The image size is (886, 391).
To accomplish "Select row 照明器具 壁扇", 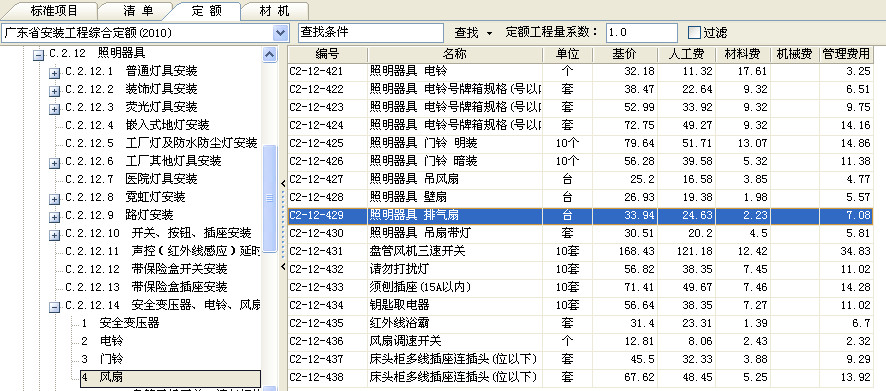I will click(x=580, y=197).
